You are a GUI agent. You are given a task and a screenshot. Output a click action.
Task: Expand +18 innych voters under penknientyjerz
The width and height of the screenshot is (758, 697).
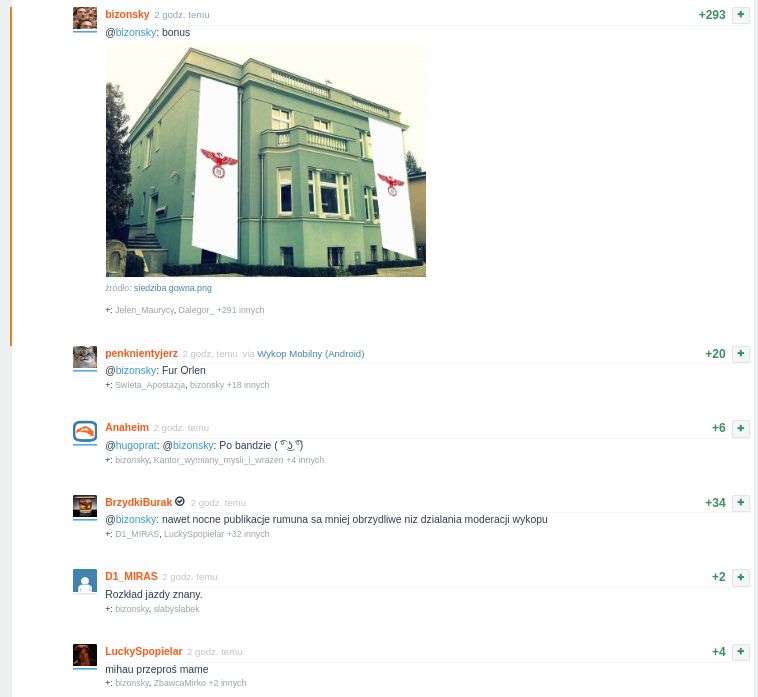248,385
